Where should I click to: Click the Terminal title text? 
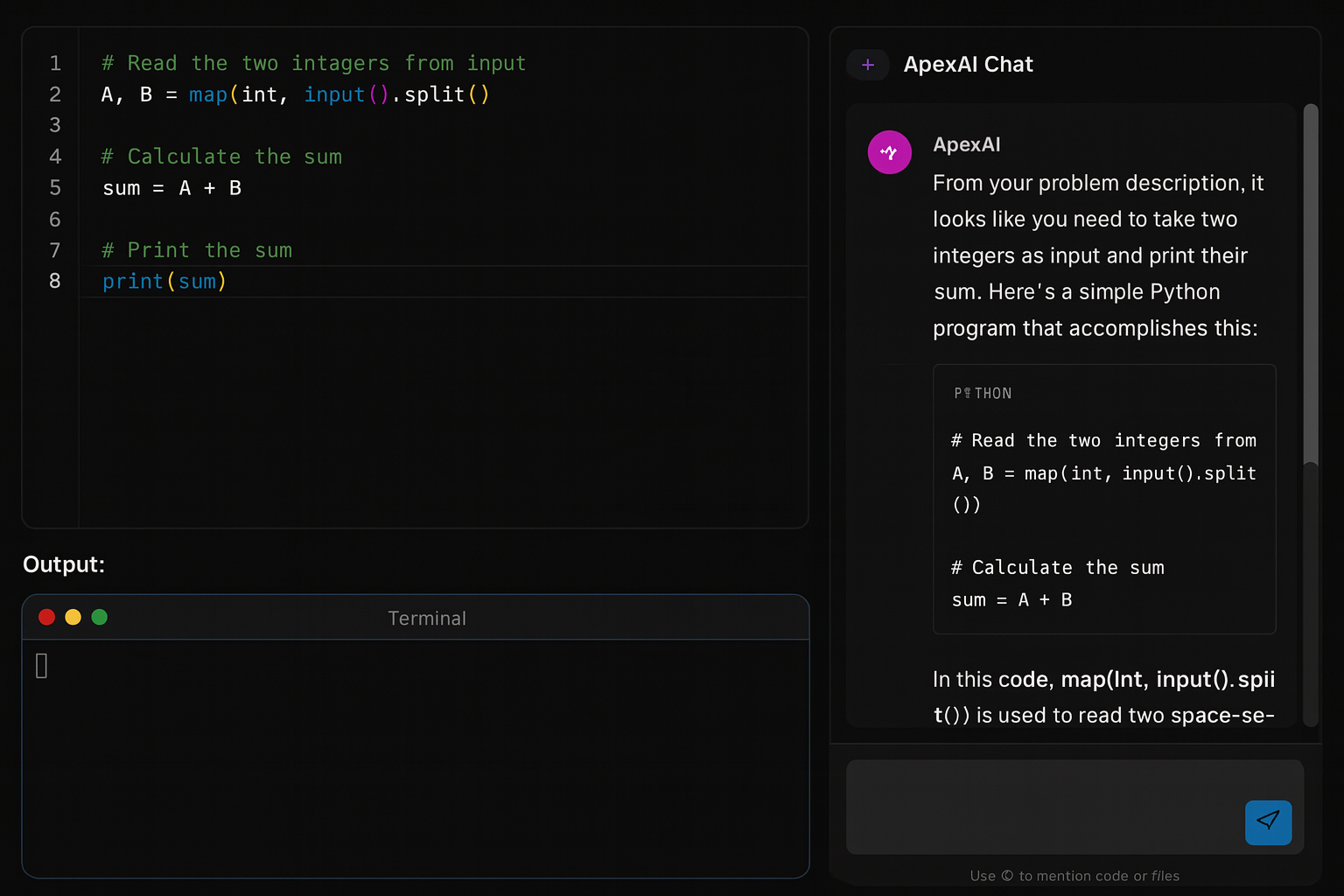[x=426, y=618]
